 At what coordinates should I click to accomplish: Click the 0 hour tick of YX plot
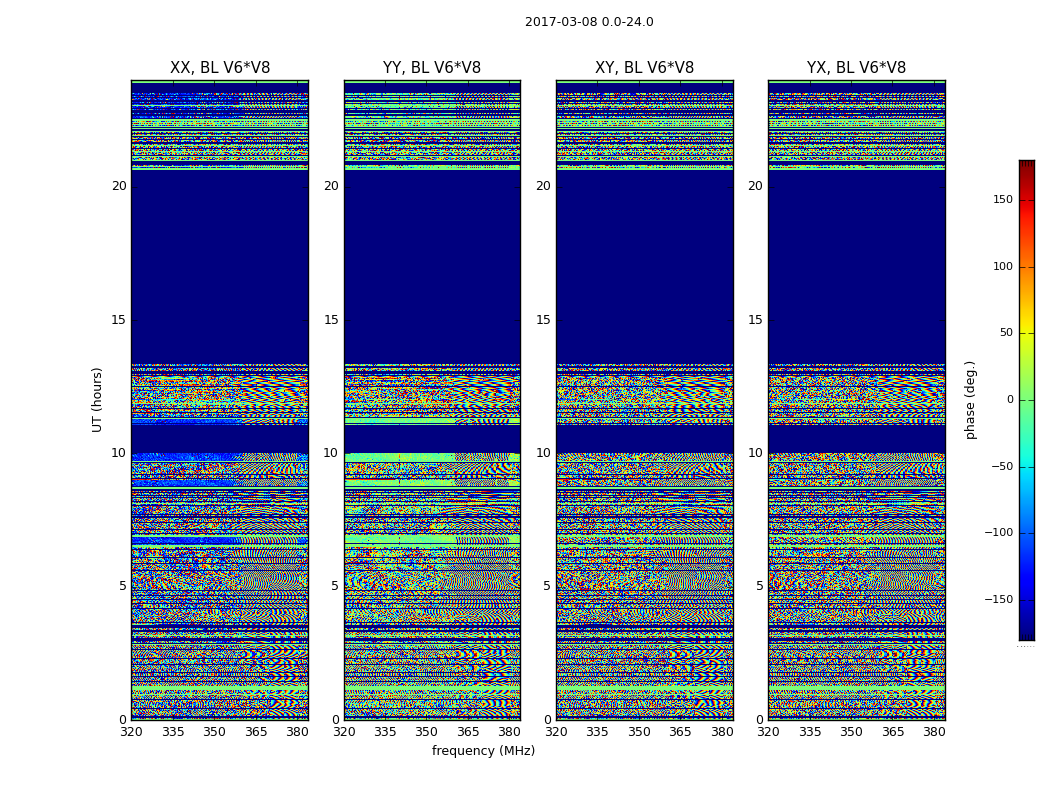coord(759,720)
